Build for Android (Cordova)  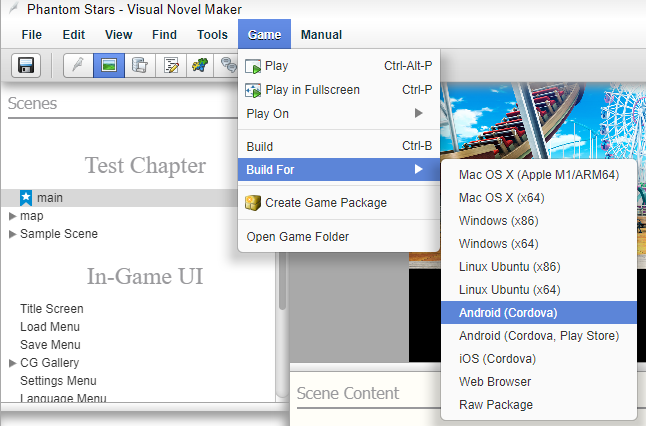539,313
